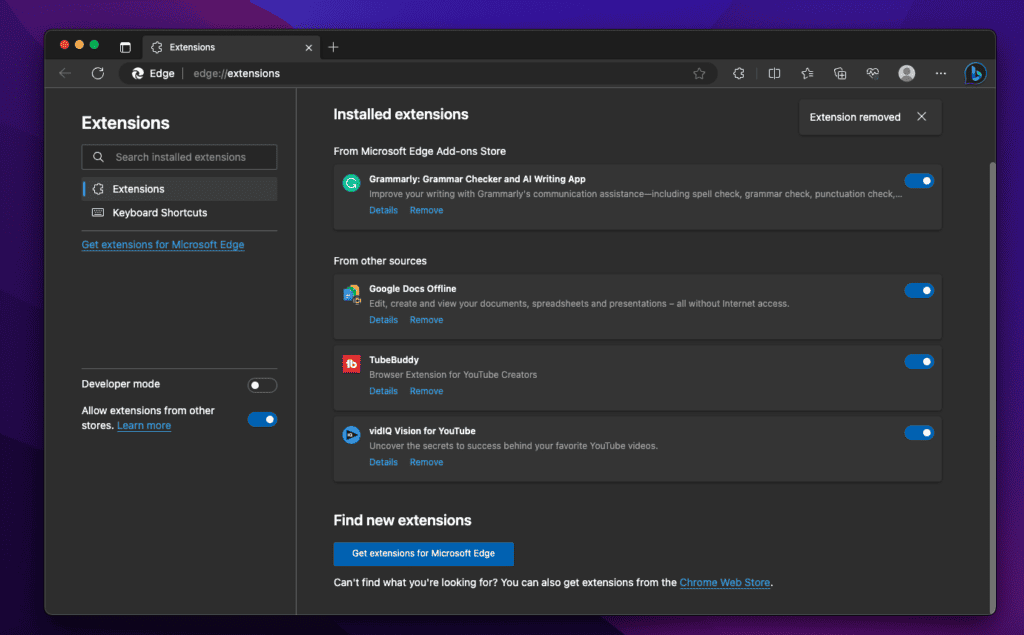Viewport: 1024px width, 635px height.
Task: Open a new tab with the plus icon
Action: (333, 46)
